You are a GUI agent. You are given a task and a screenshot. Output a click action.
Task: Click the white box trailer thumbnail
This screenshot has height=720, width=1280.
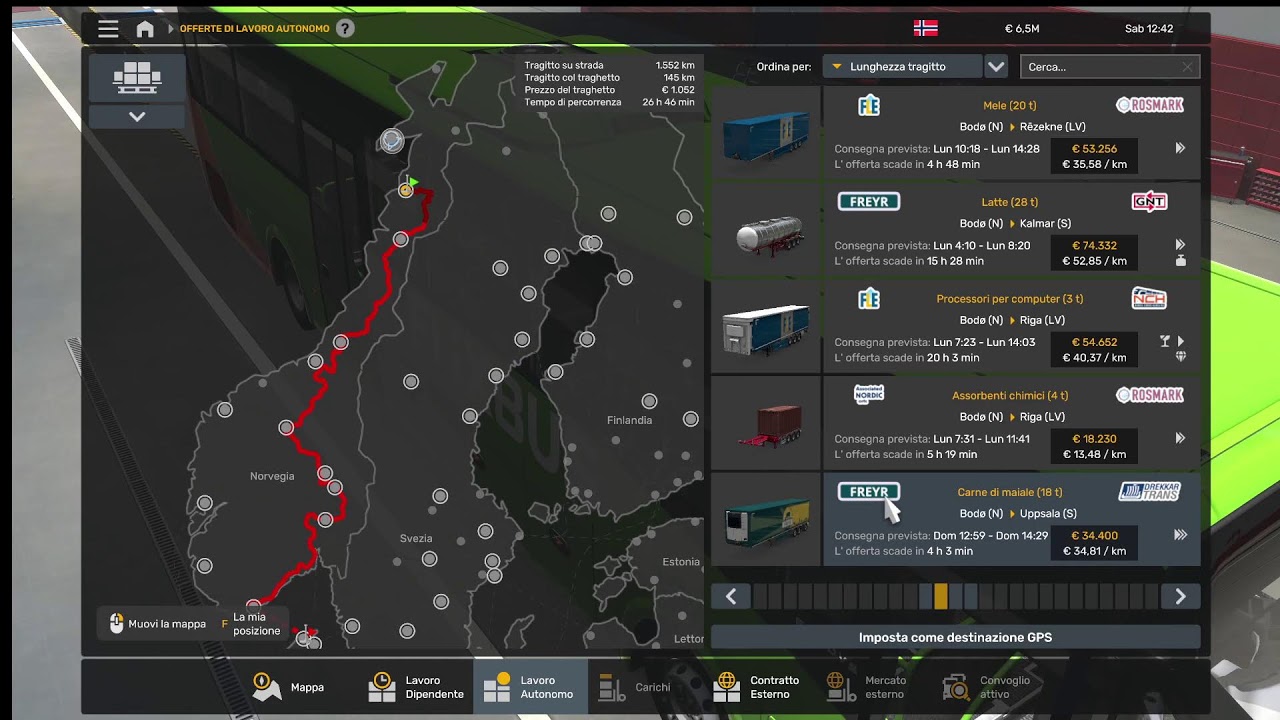click(766, 325)
